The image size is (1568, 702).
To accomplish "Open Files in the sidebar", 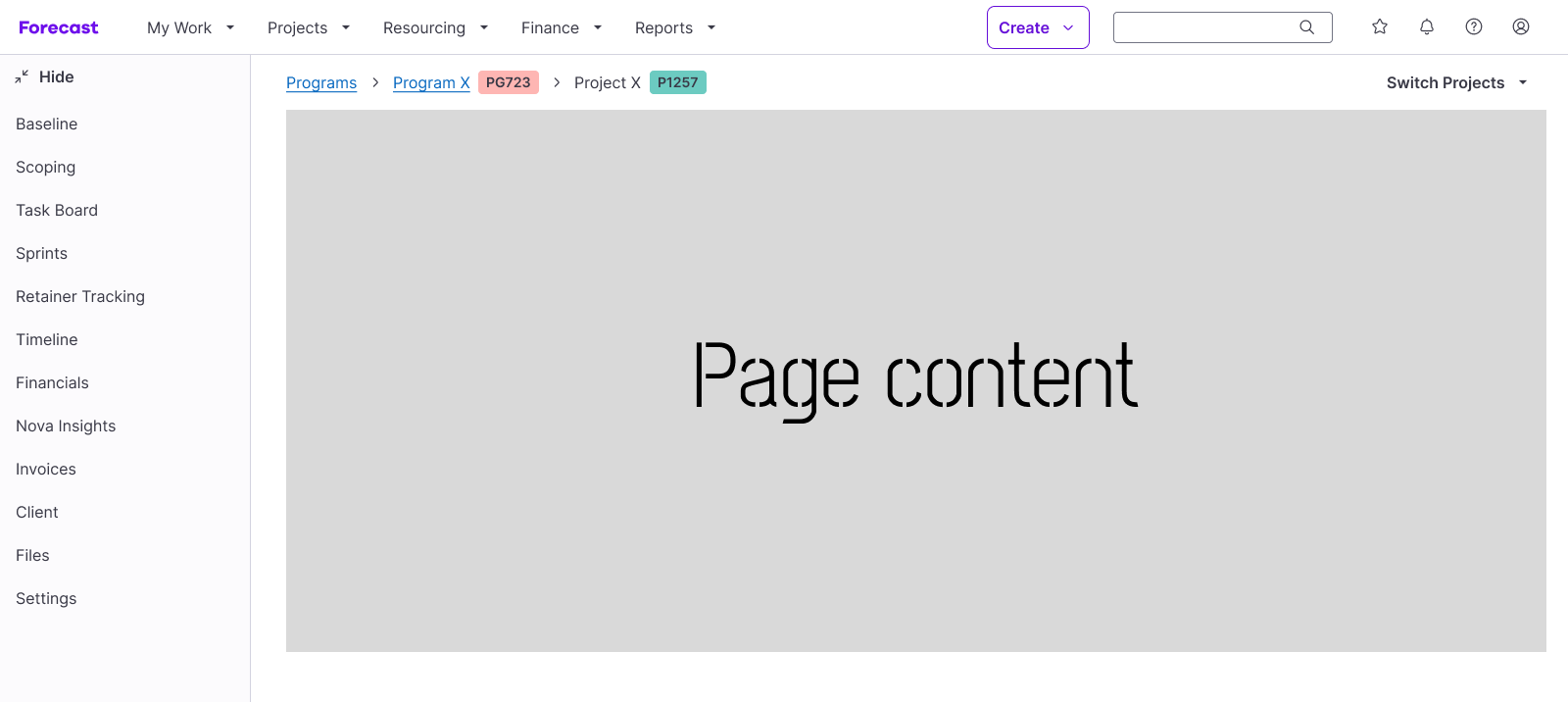I will pos(32,555).
